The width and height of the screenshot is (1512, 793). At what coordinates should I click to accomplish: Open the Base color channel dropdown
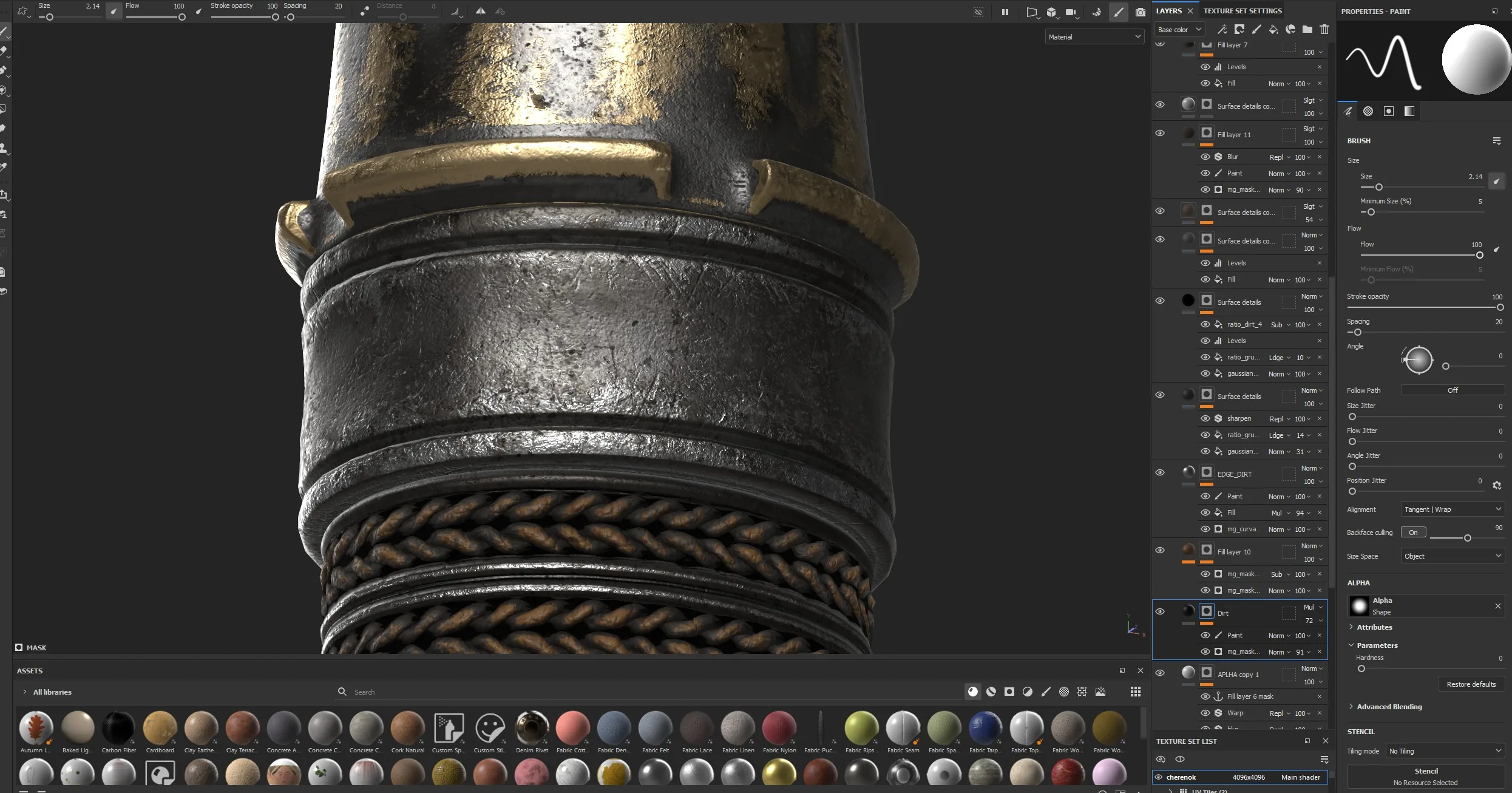1179,29
